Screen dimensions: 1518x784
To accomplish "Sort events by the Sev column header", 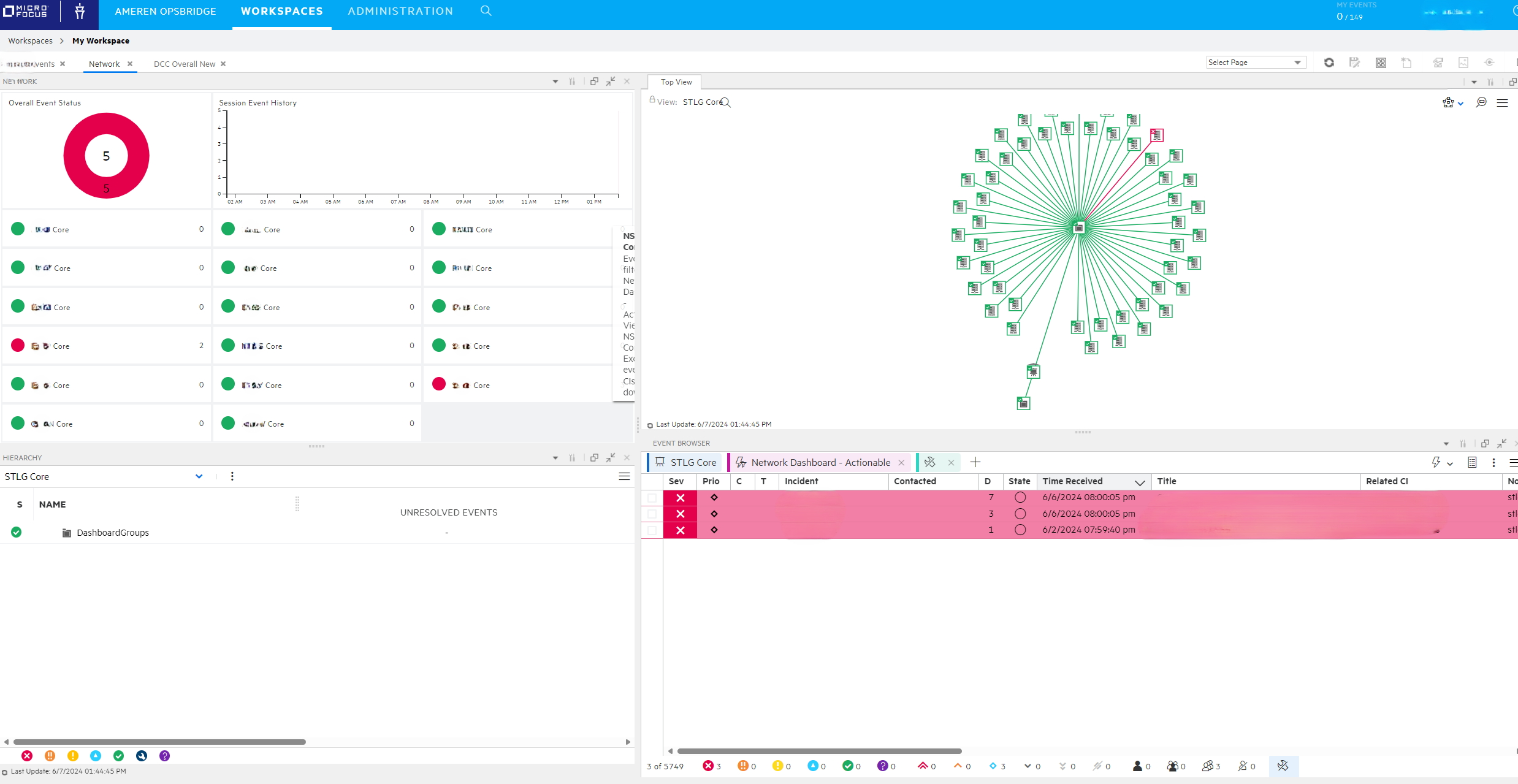I will (676, 481).
